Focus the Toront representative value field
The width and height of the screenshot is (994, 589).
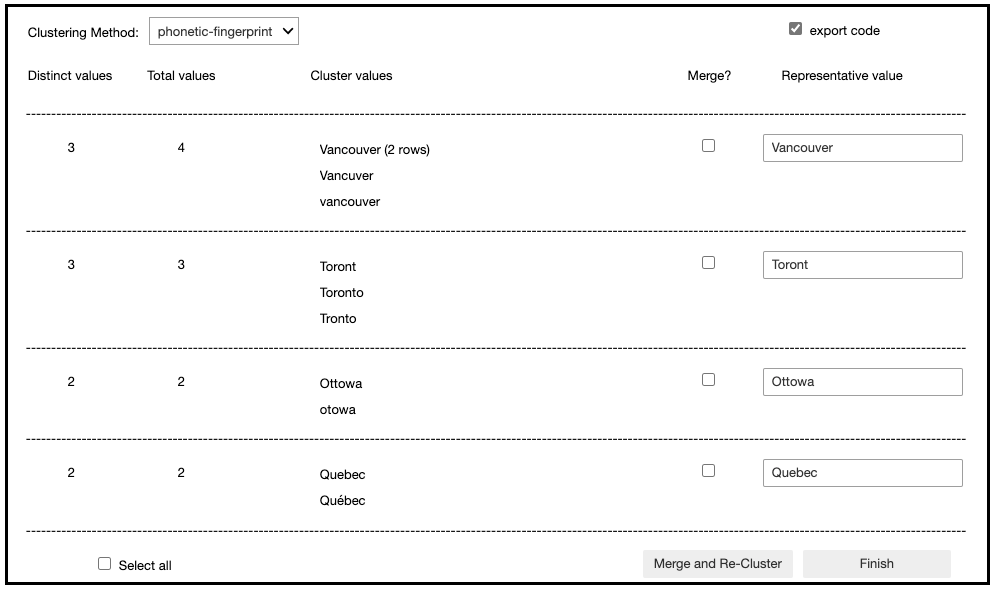[x=863, y=265]
